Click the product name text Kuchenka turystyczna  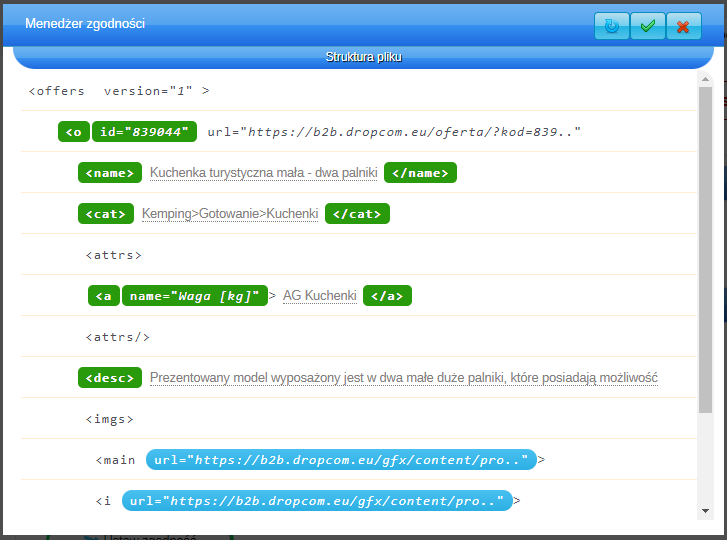(263, 173)
